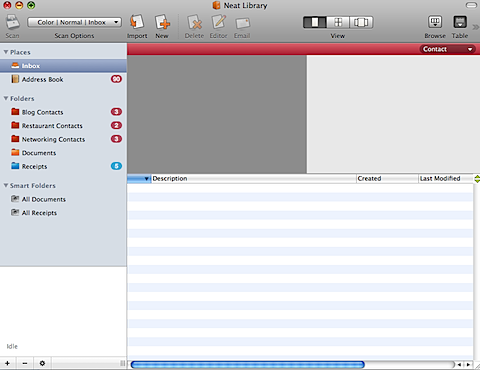
Task: Select All Documents smart folder
Action: point(63,199)
